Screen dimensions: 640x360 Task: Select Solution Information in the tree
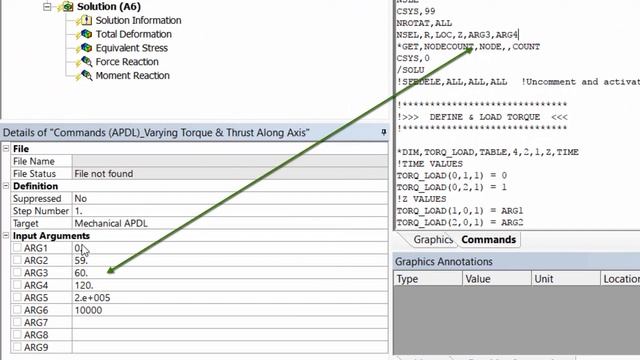pyautogui.click(x=138, y=20)
